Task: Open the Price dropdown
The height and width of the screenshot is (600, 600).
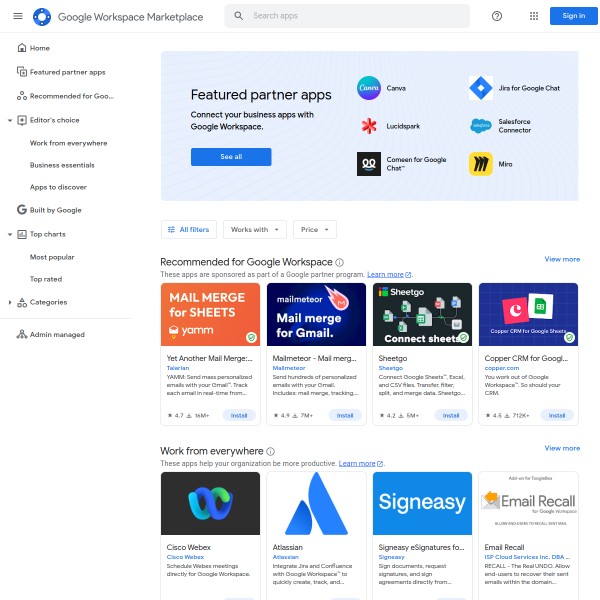Action: click(x=315, y=230)
